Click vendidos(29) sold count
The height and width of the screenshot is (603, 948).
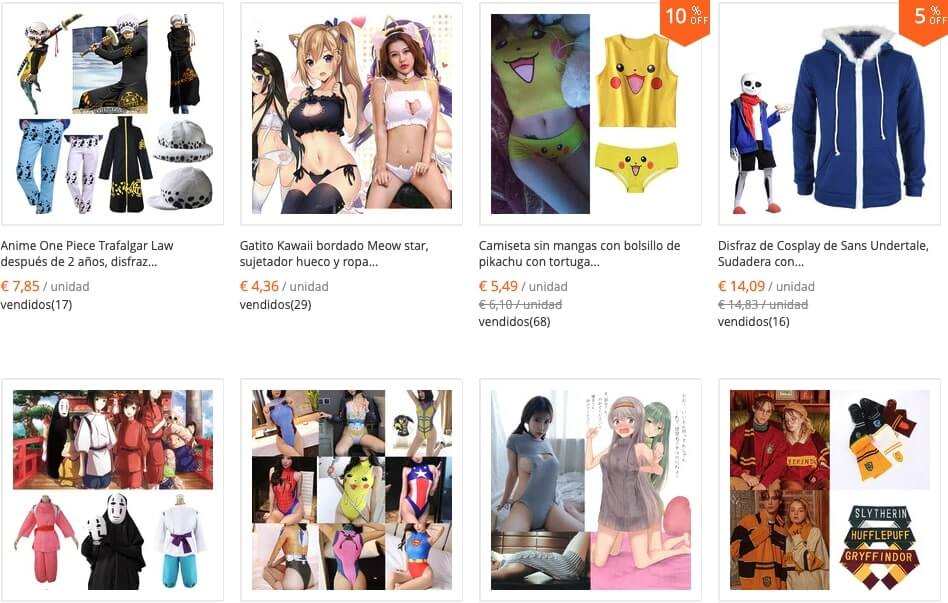click(275, 304)
